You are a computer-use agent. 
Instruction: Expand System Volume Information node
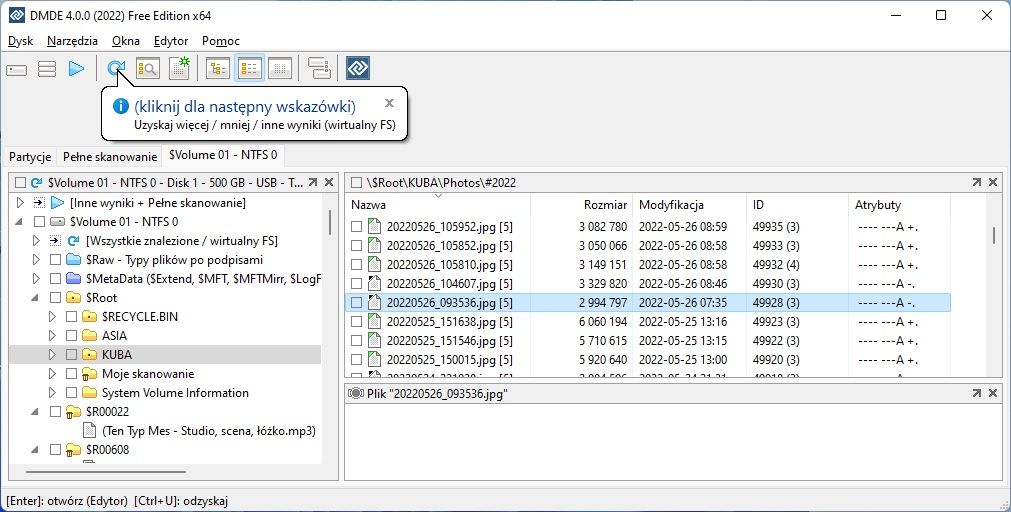coord(53,393)
